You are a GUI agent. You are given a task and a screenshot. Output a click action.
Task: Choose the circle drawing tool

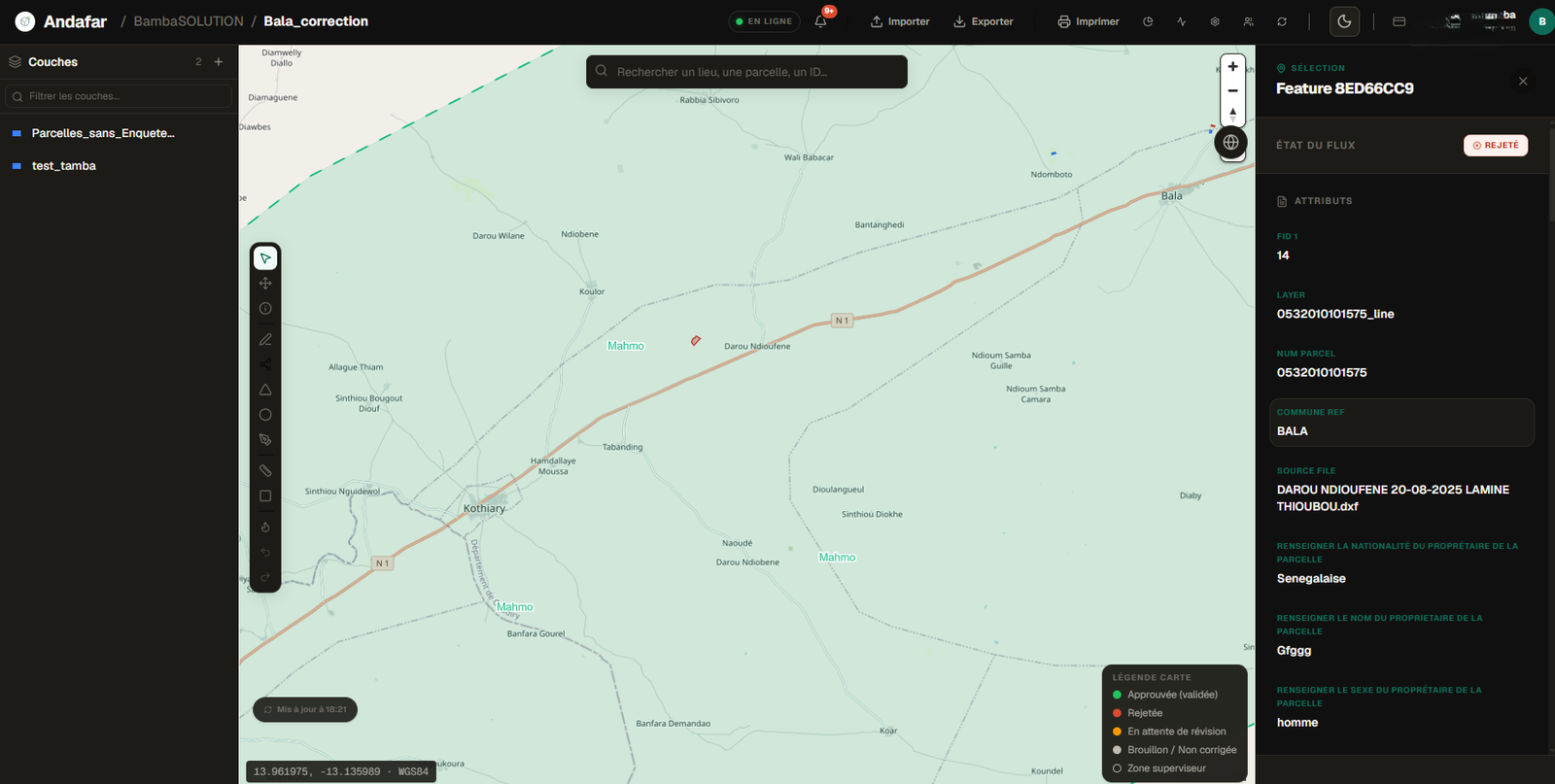coord(265,415)
